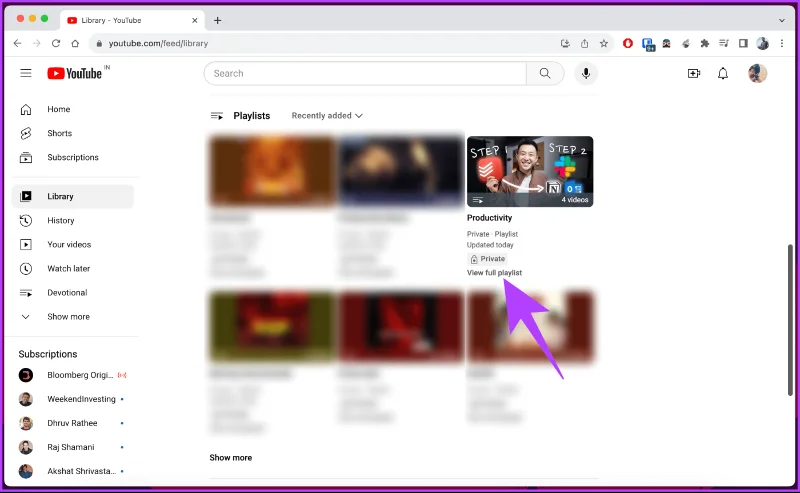Click the address bar URL
This screenshot has width=800, height=493.
click(x=158, y=43)
